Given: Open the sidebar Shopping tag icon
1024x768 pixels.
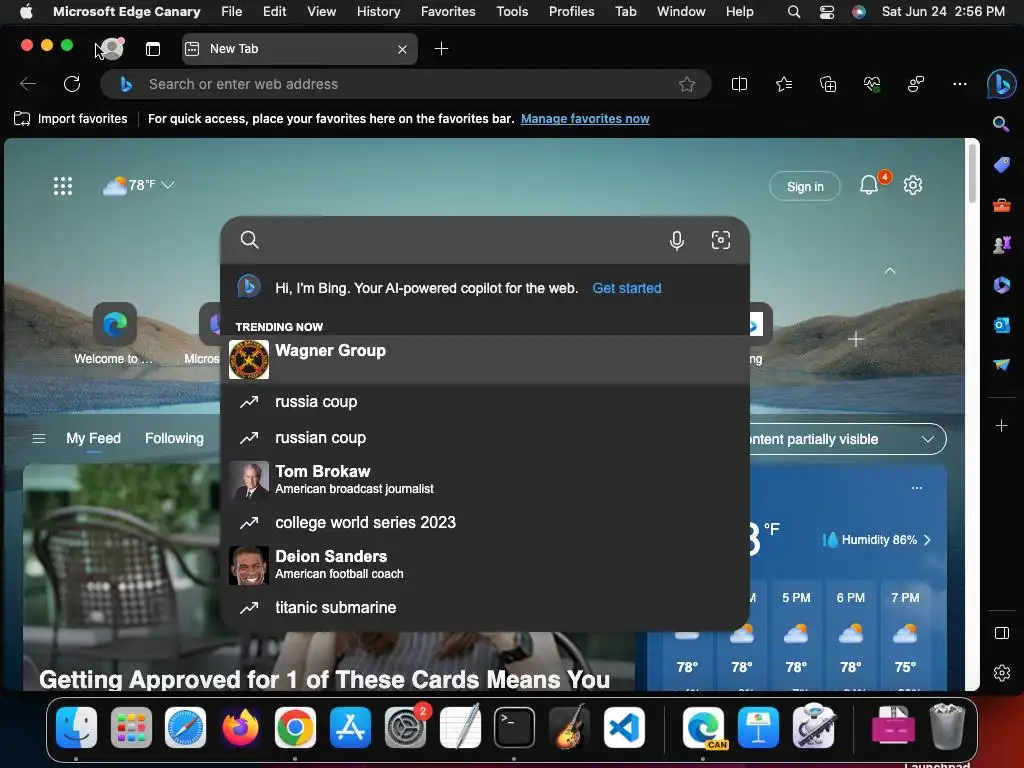Looking at the screenshot, I should tap(1001, 165).
